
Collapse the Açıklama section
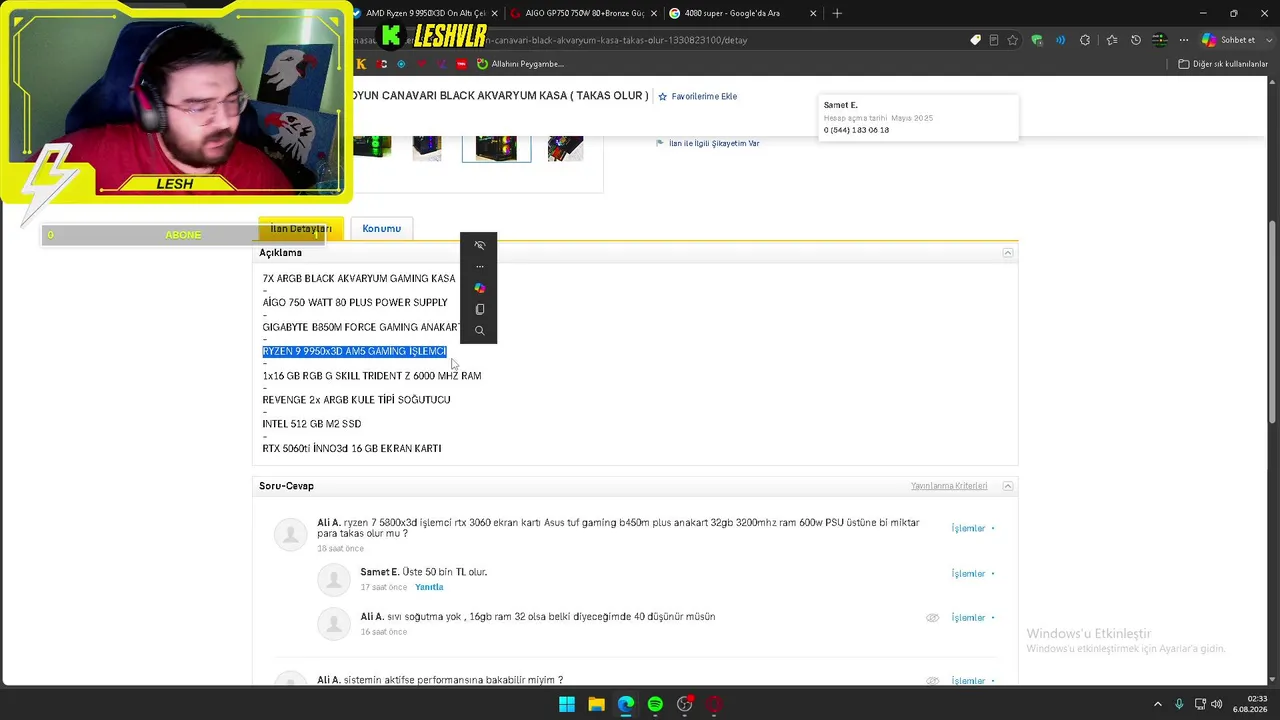tap(1008, 253)
